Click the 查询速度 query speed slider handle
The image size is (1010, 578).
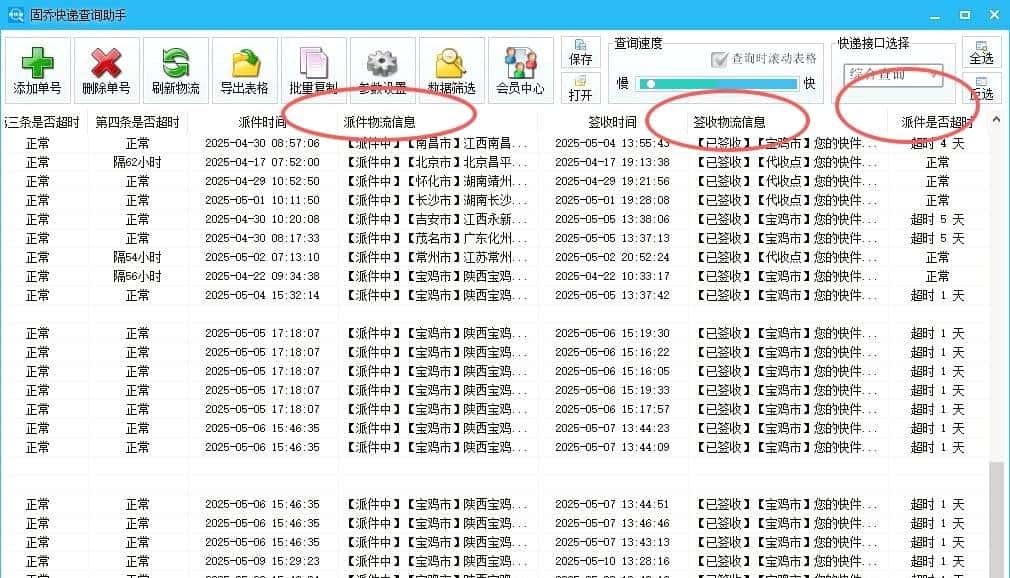click(651, 84)
